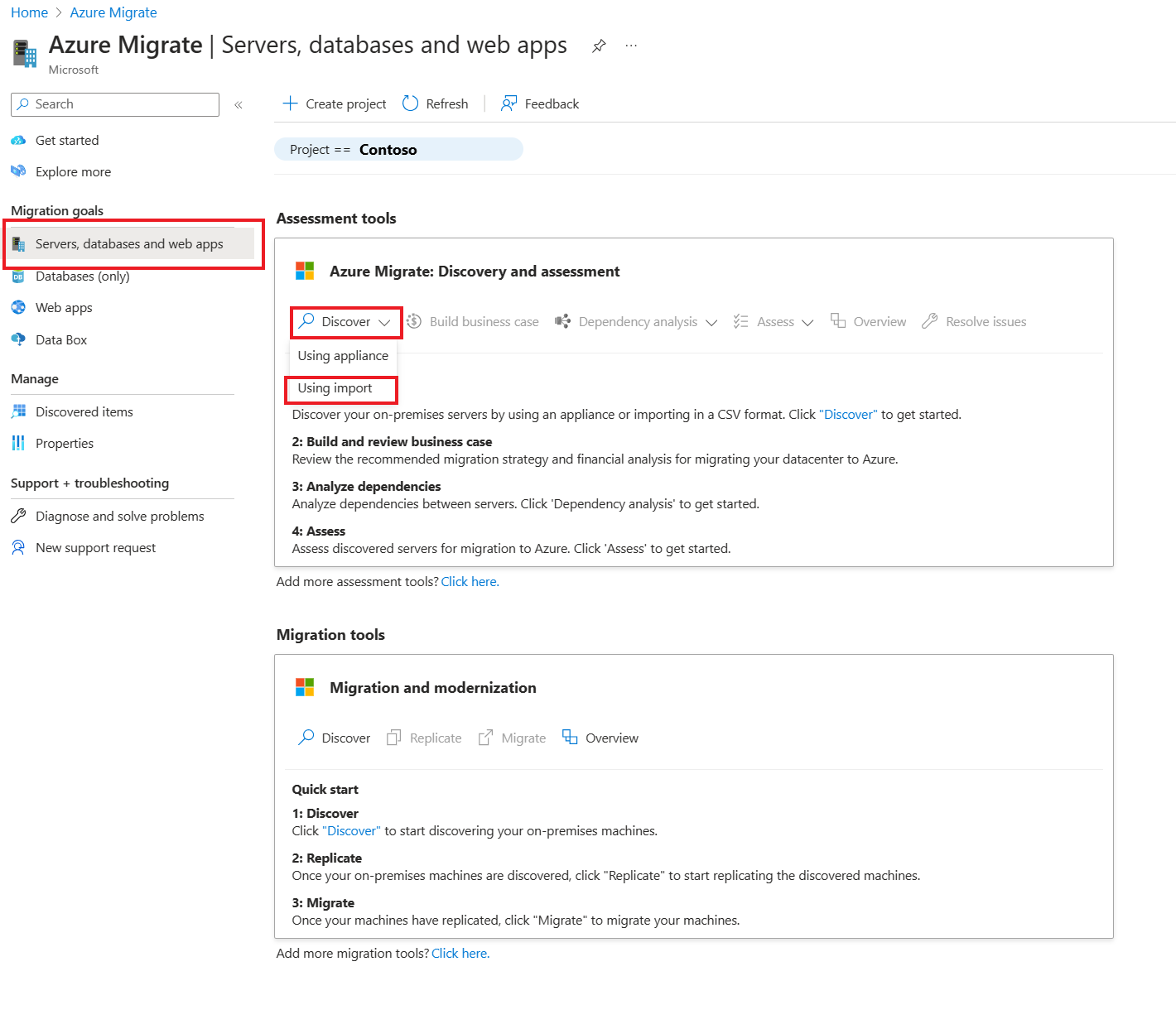
Task: Click the "Discover" link in assessment quick start
Action: (x=848, y=414)
